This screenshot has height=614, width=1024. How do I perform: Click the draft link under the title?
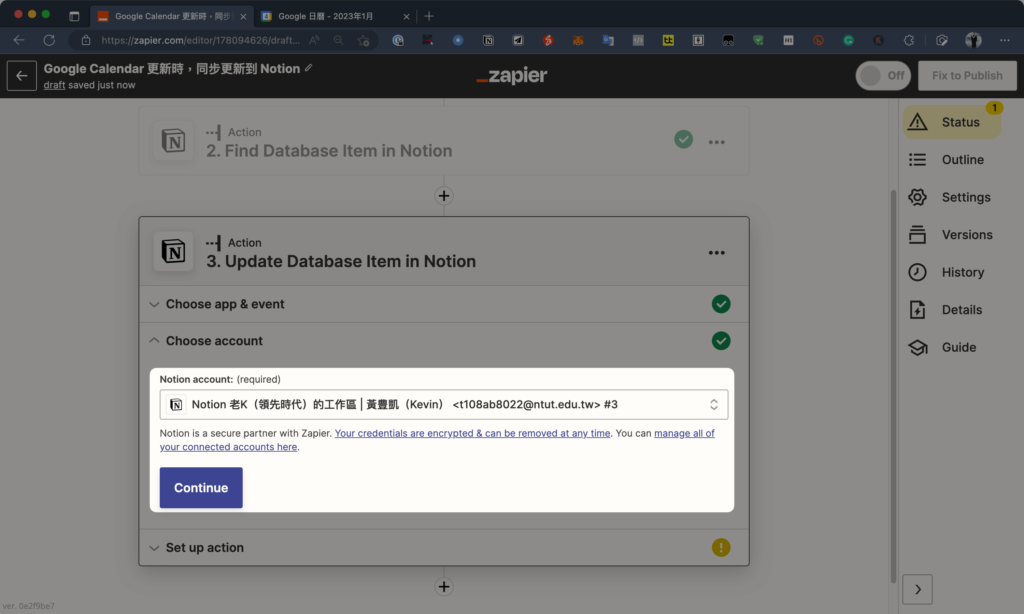pos(54,85)
